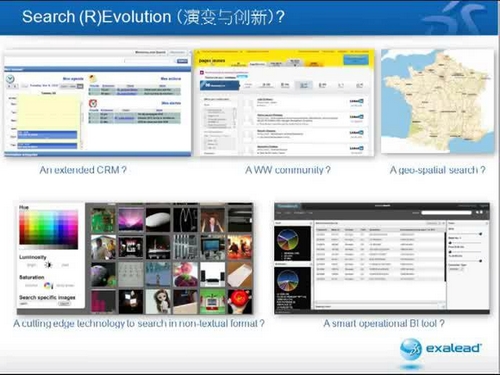Open the dropdown at the bottom of the BI filters
Image resolution: width=500 pixels, height=375 pixels.
coord(457,269)
